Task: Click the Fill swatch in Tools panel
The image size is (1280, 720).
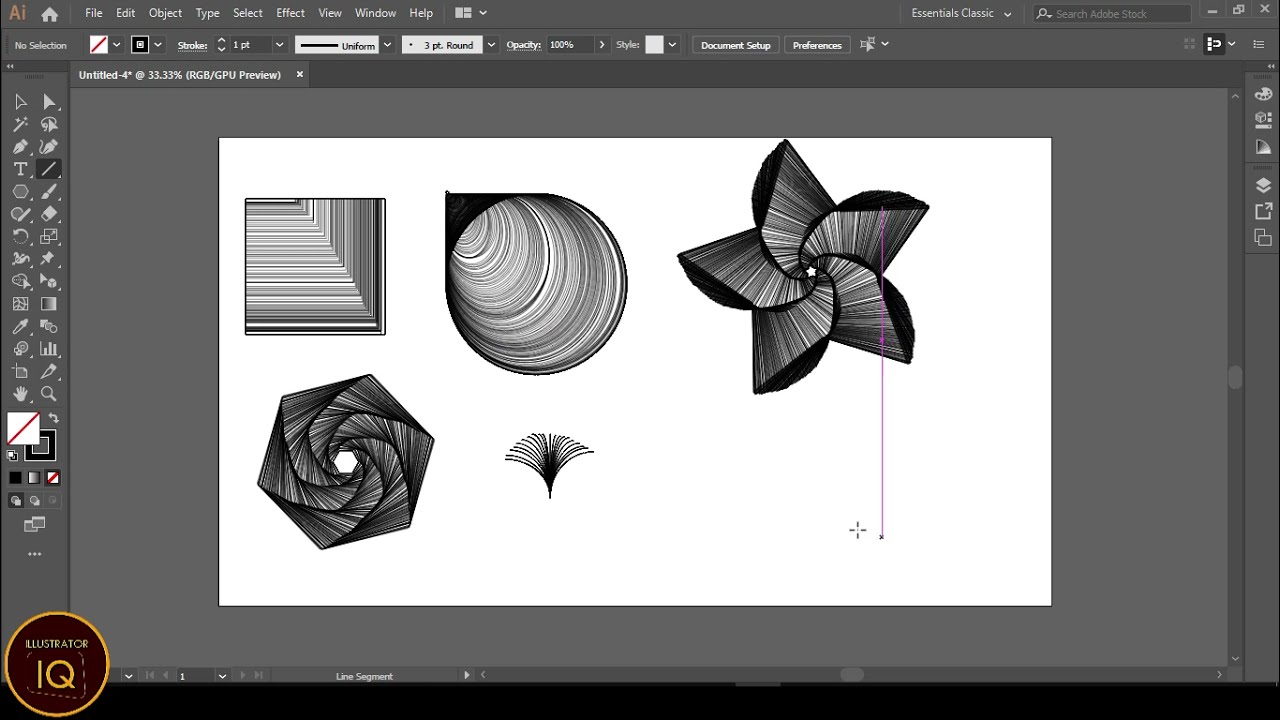Action: tap(23, 429)
